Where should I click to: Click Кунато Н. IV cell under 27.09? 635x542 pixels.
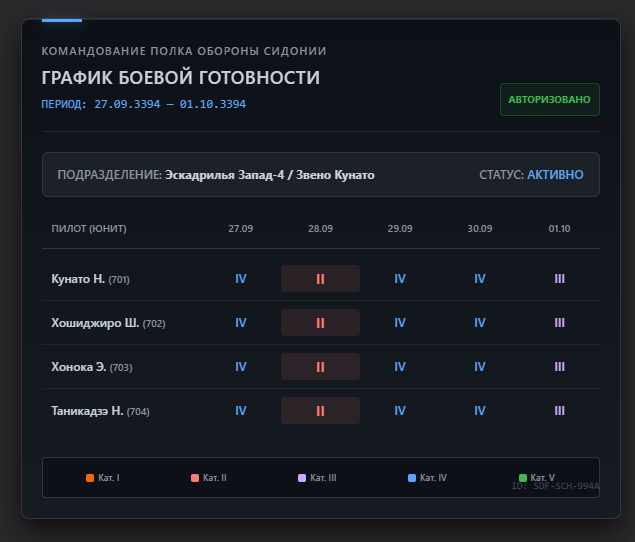pyautogui.click(x=241, y=279)
